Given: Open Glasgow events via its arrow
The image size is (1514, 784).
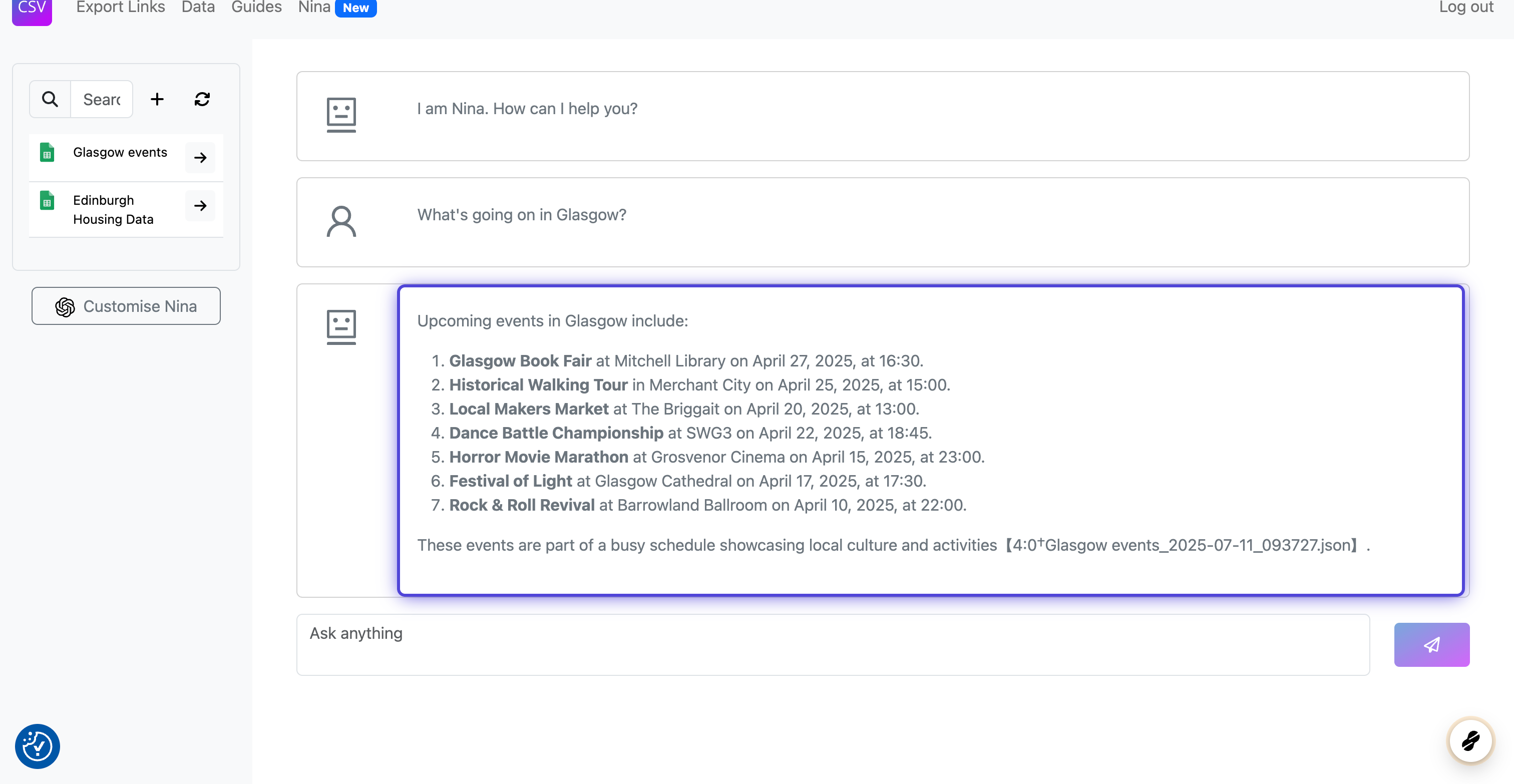Looking at the screenshot, I should point(200,157).
